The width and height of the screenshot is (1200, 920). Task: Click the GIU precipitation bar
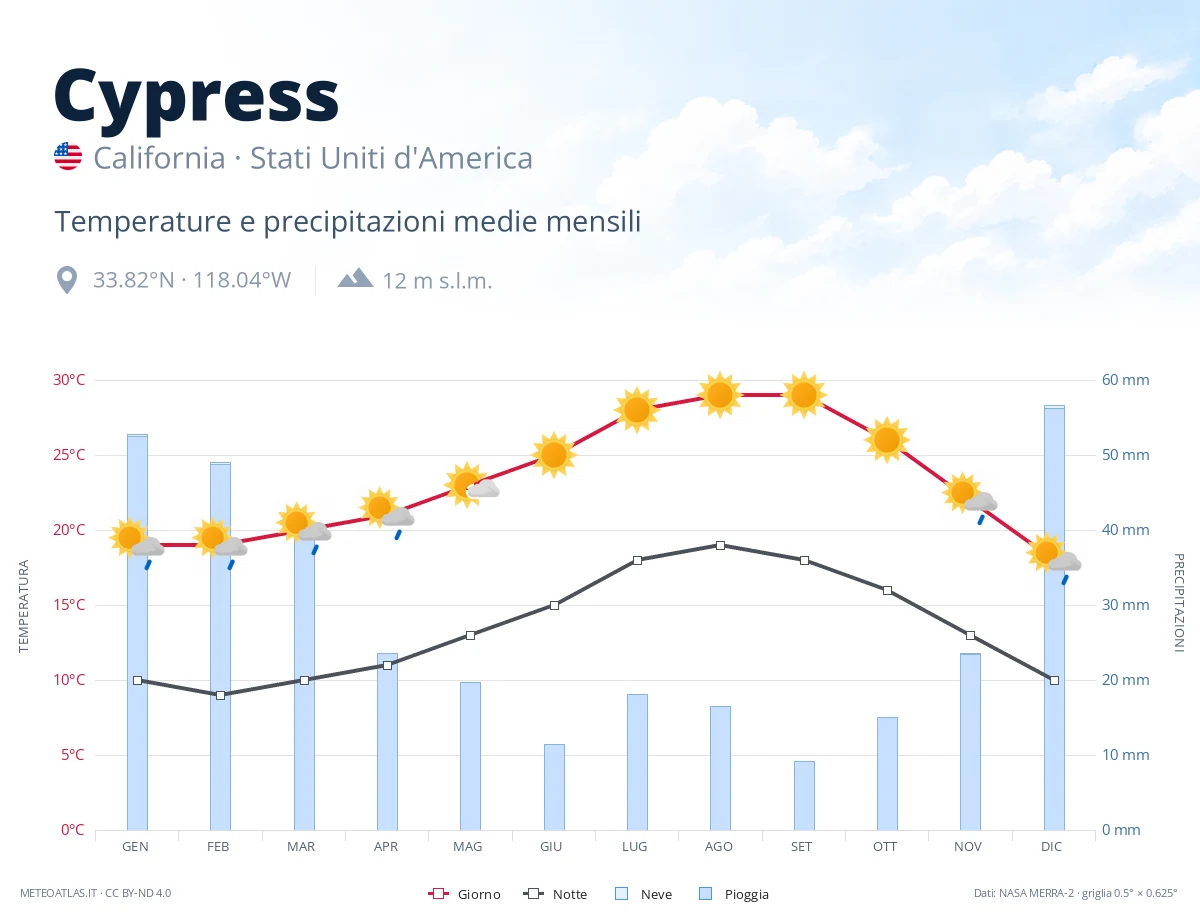click(554, 787)
